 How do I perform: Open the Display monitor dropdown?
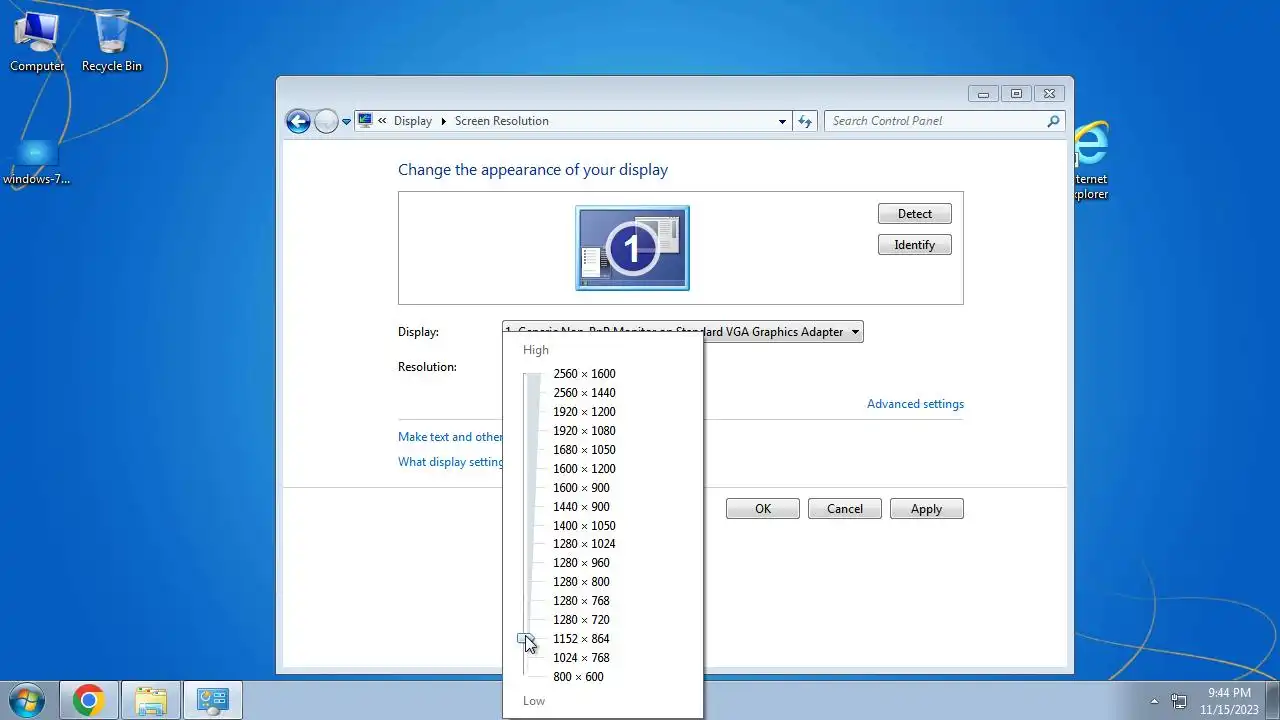(x=683, y=332)
